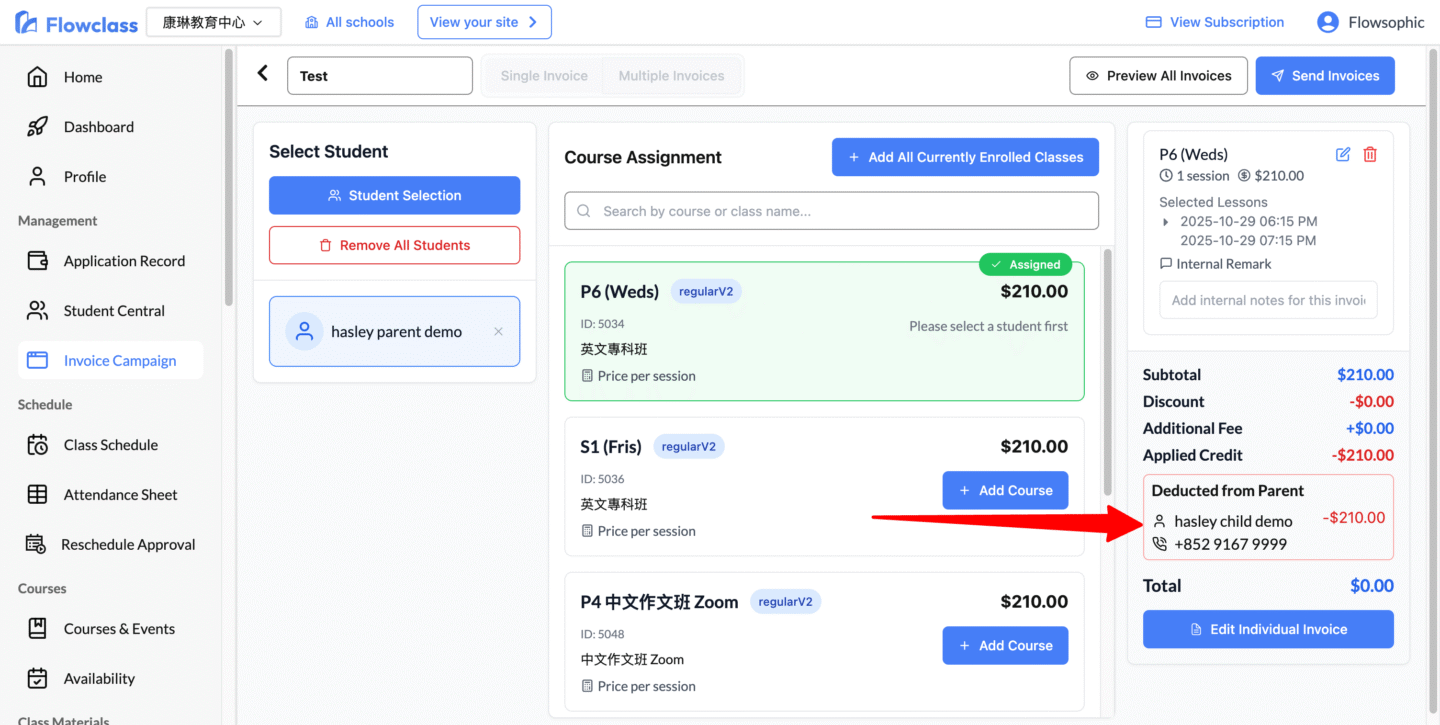Go to Reschedule Approval page
Screen dimensions: 1440x725
click(127, 545)
